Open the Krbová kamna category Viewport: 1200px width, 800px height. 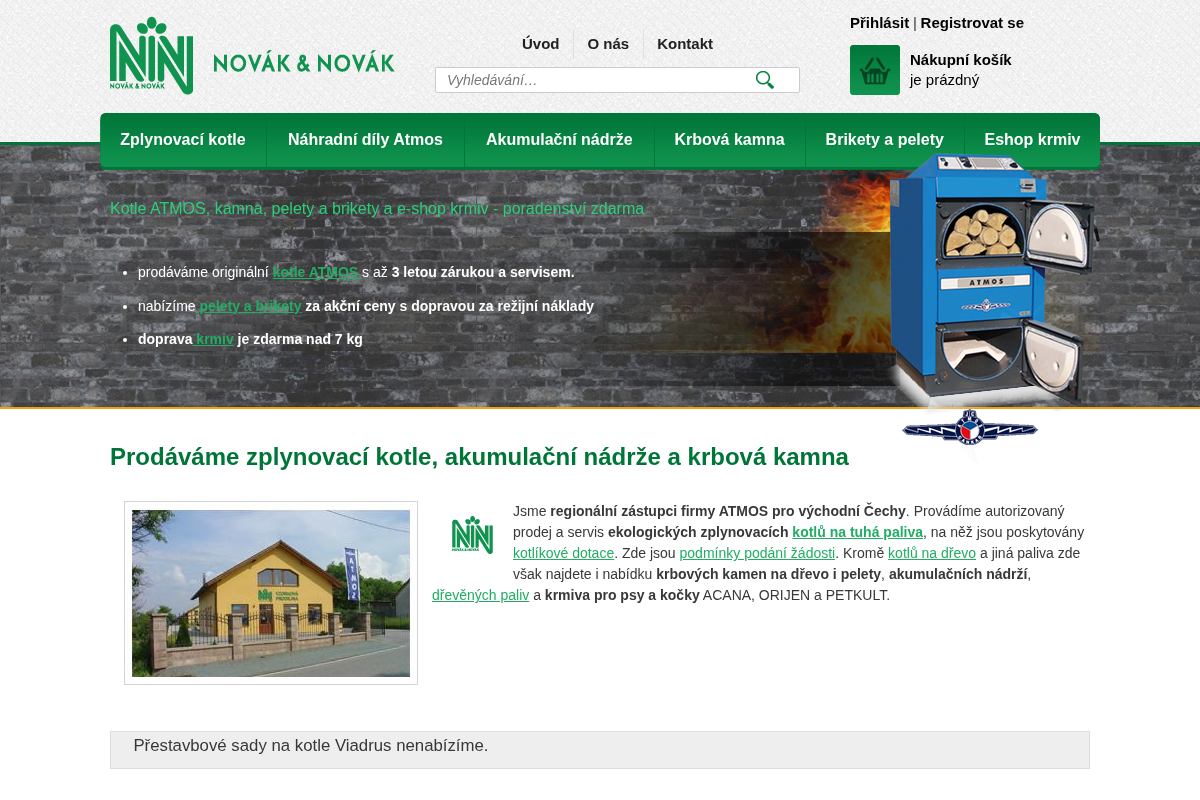click(730, 140)
